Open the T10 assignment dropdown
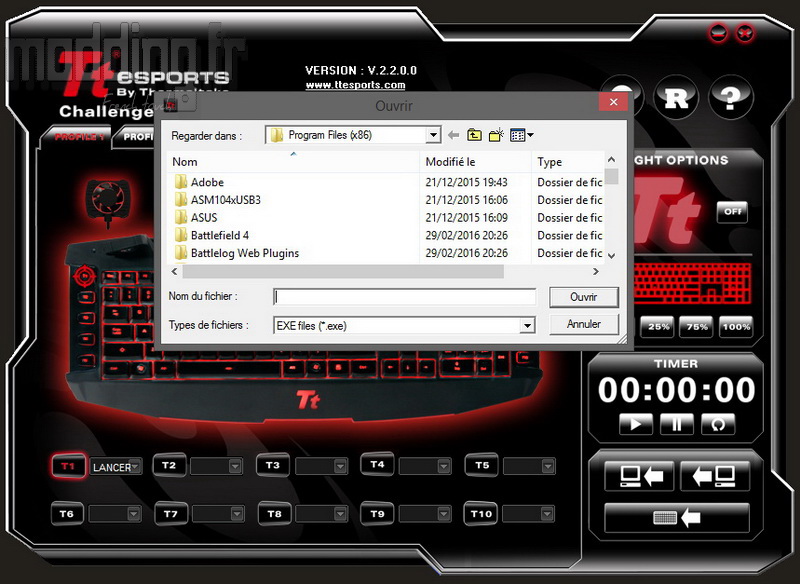 click(x=547, y=514)
